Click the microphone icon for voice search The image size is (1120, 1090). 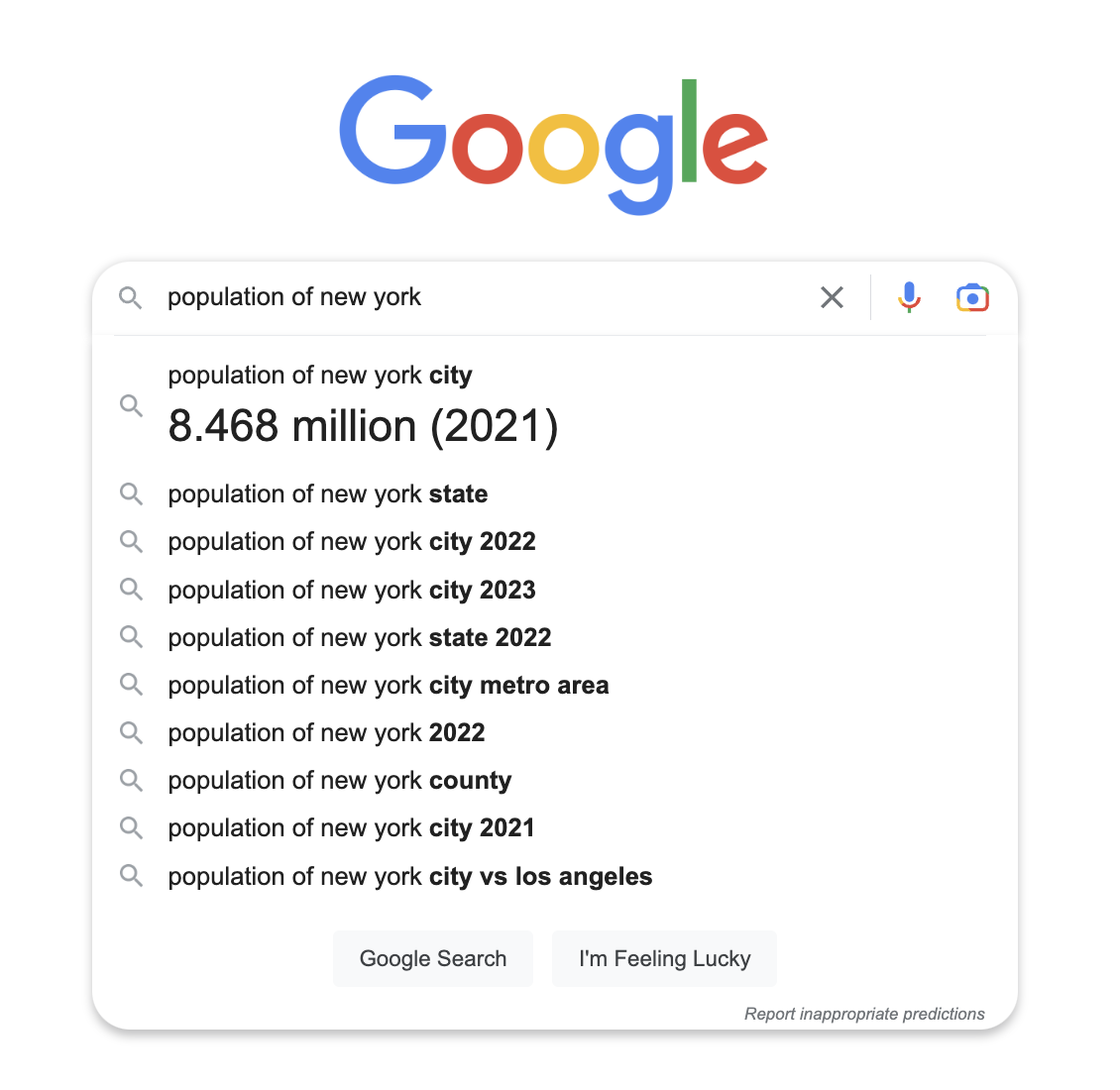point(909,296)
